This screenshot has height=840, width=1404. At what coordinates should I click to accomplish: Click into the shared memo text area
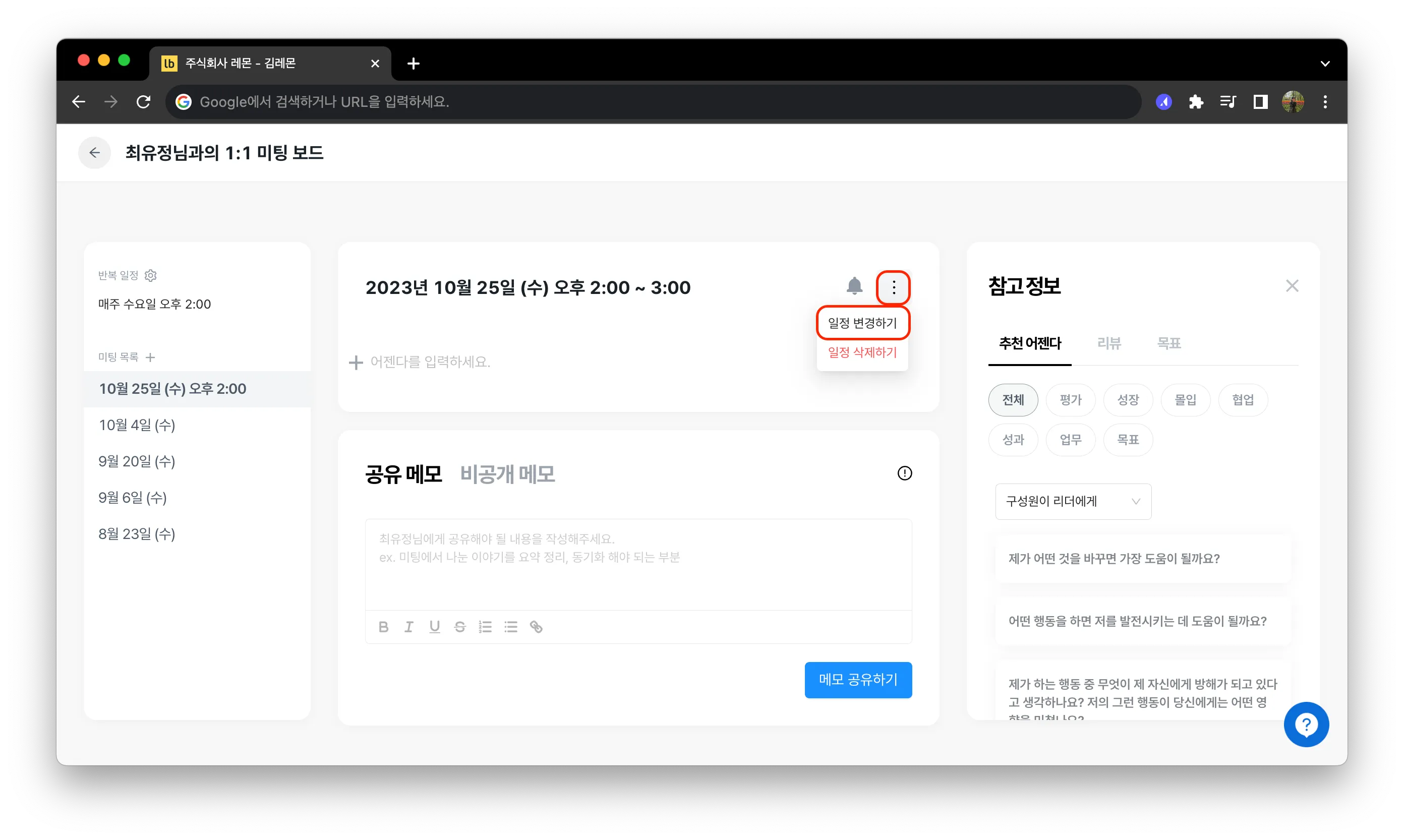tap(638, 564)
